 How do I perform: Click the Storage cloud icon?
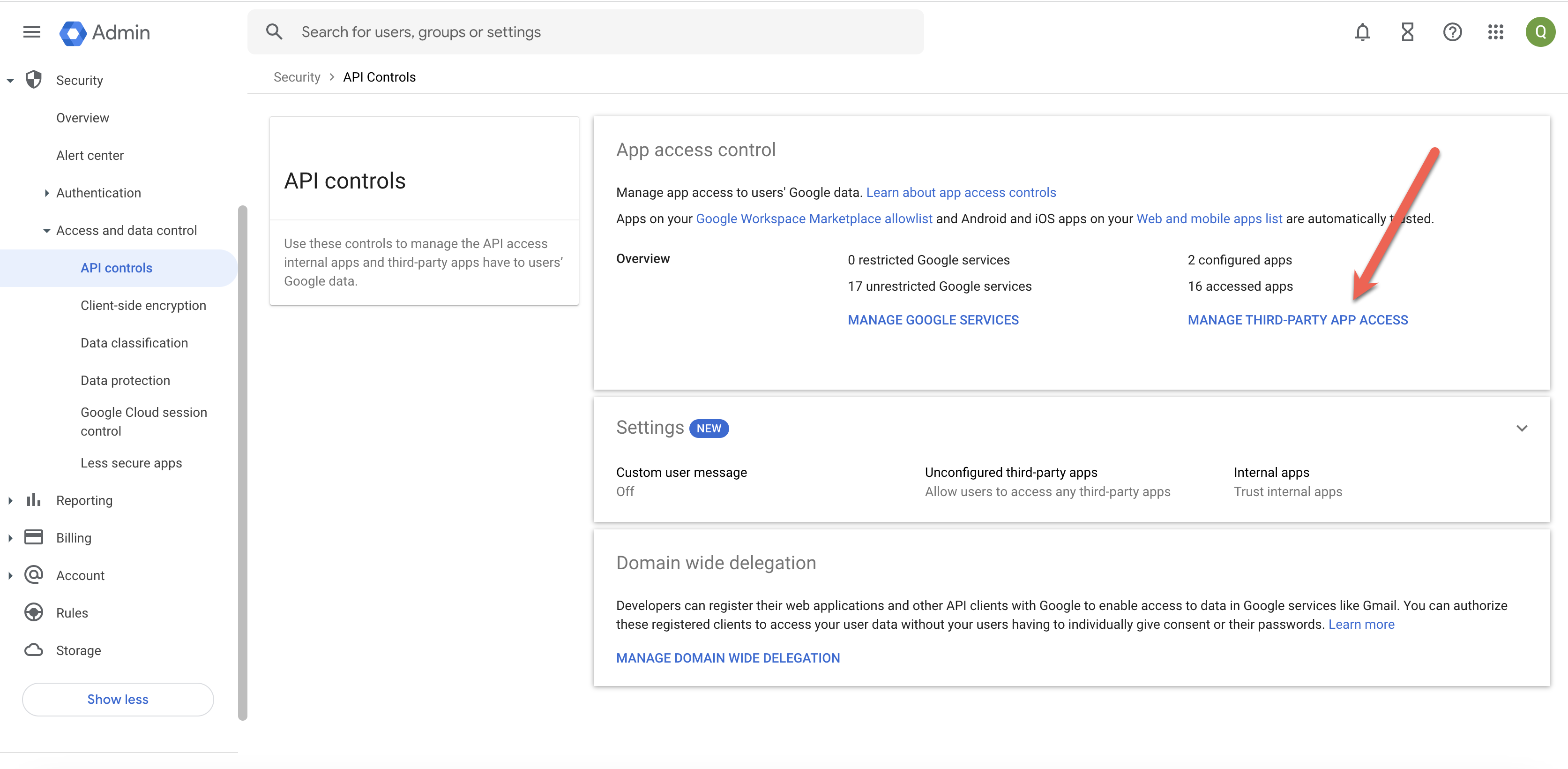pyautogui.click(x=34, y=649)
